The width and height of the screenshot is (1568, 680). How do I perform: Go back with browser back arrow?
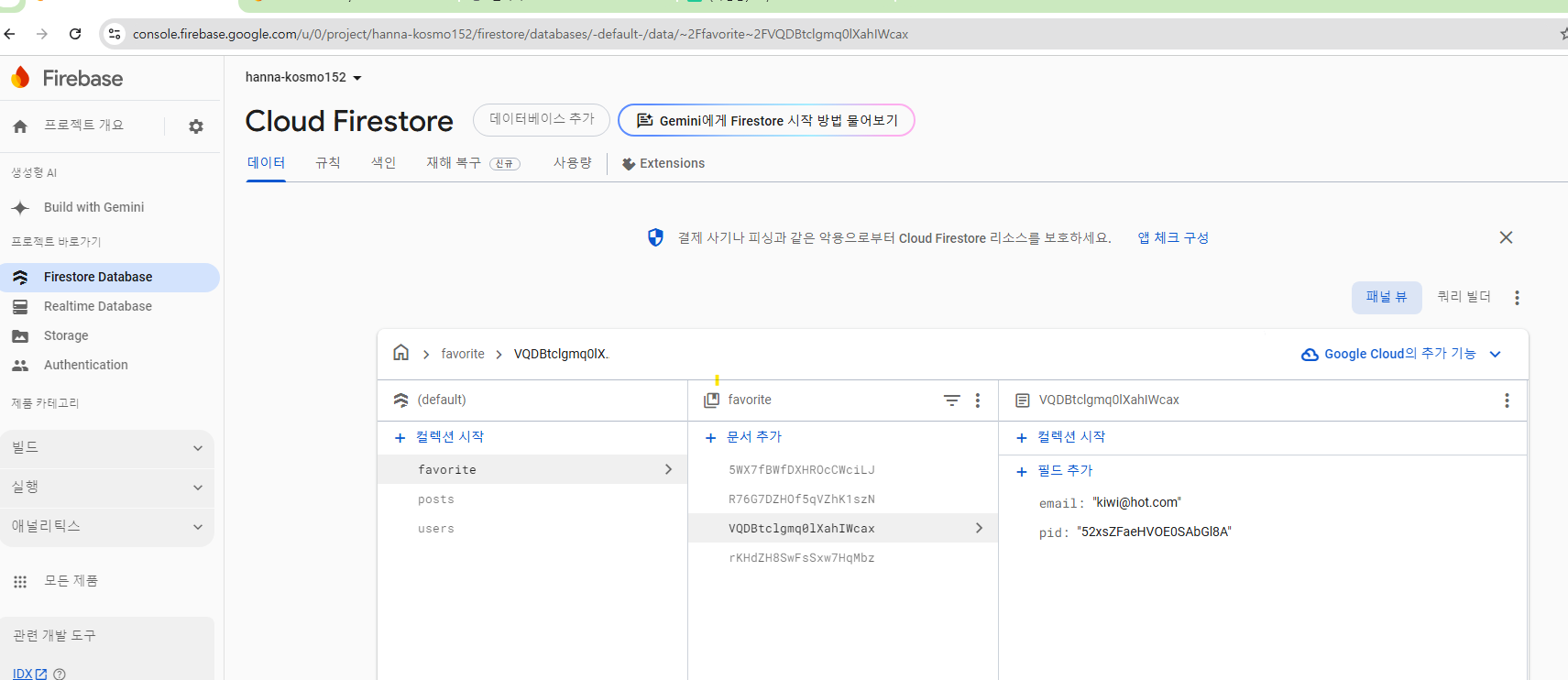[x=9, y=34]
